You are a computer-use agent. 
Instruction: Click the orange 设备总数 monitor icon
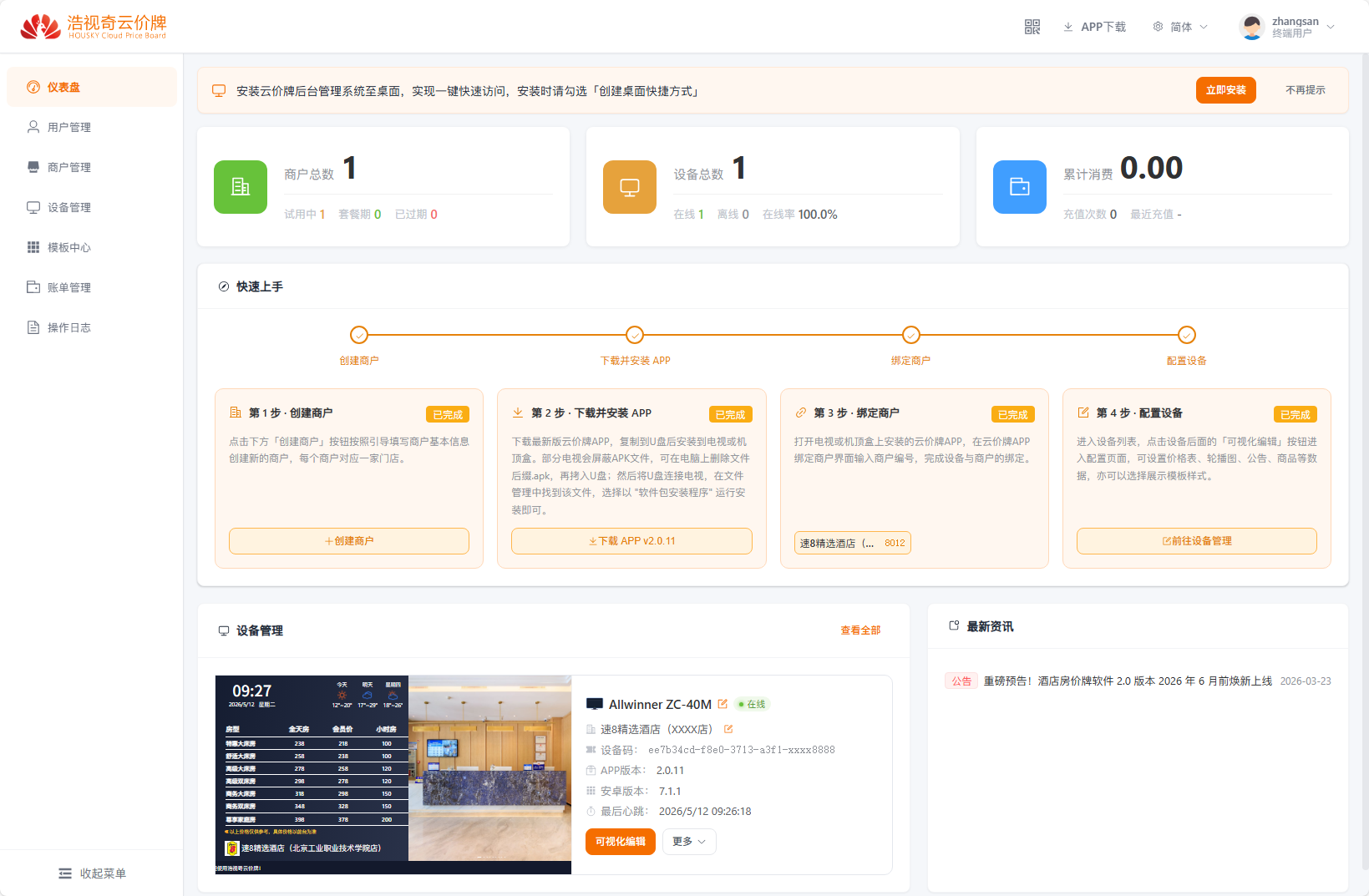(630, 187)
